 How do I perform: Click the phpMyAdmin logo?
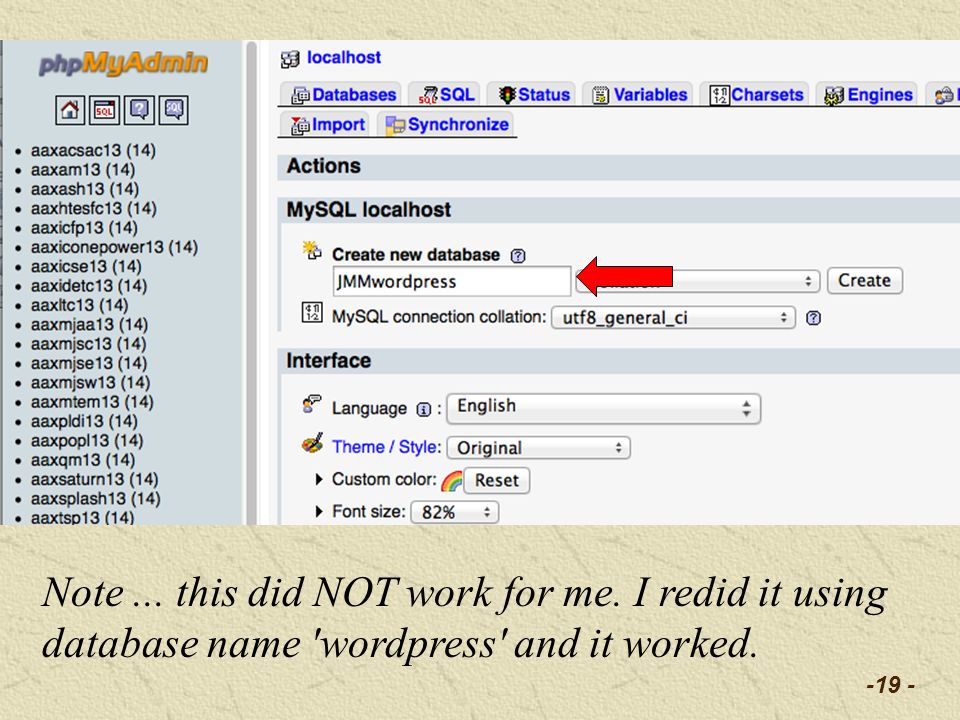click(123, 63)
